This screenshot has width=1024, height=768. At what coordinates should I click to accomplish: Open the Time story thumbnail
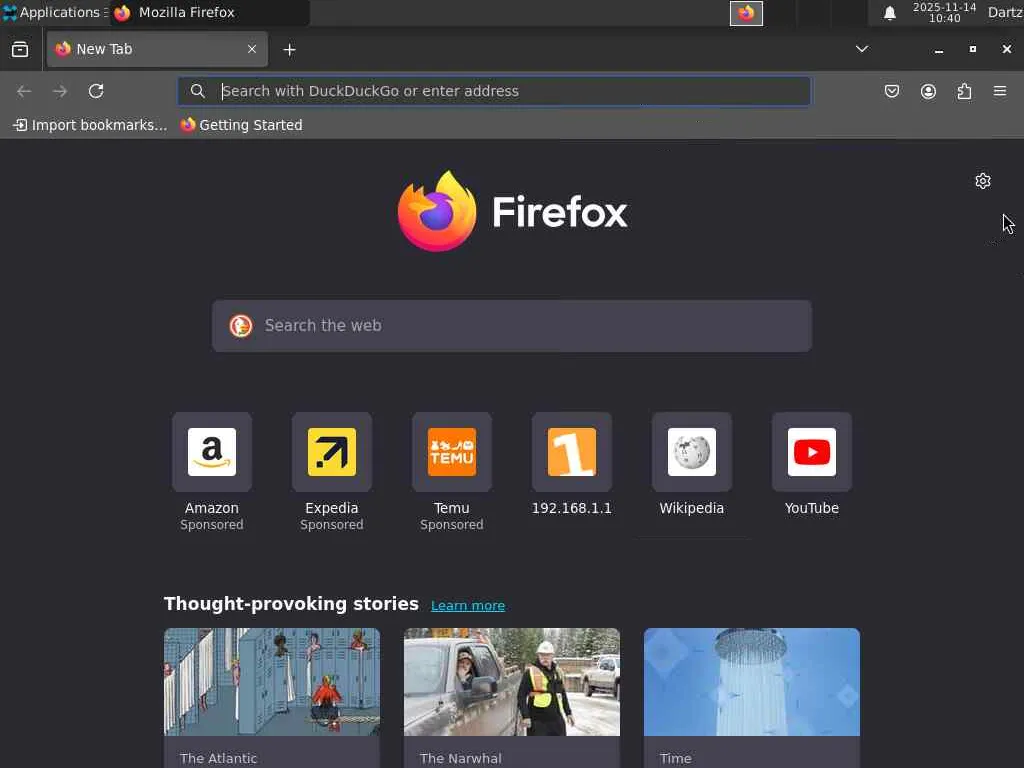click(x=752, y=682)
